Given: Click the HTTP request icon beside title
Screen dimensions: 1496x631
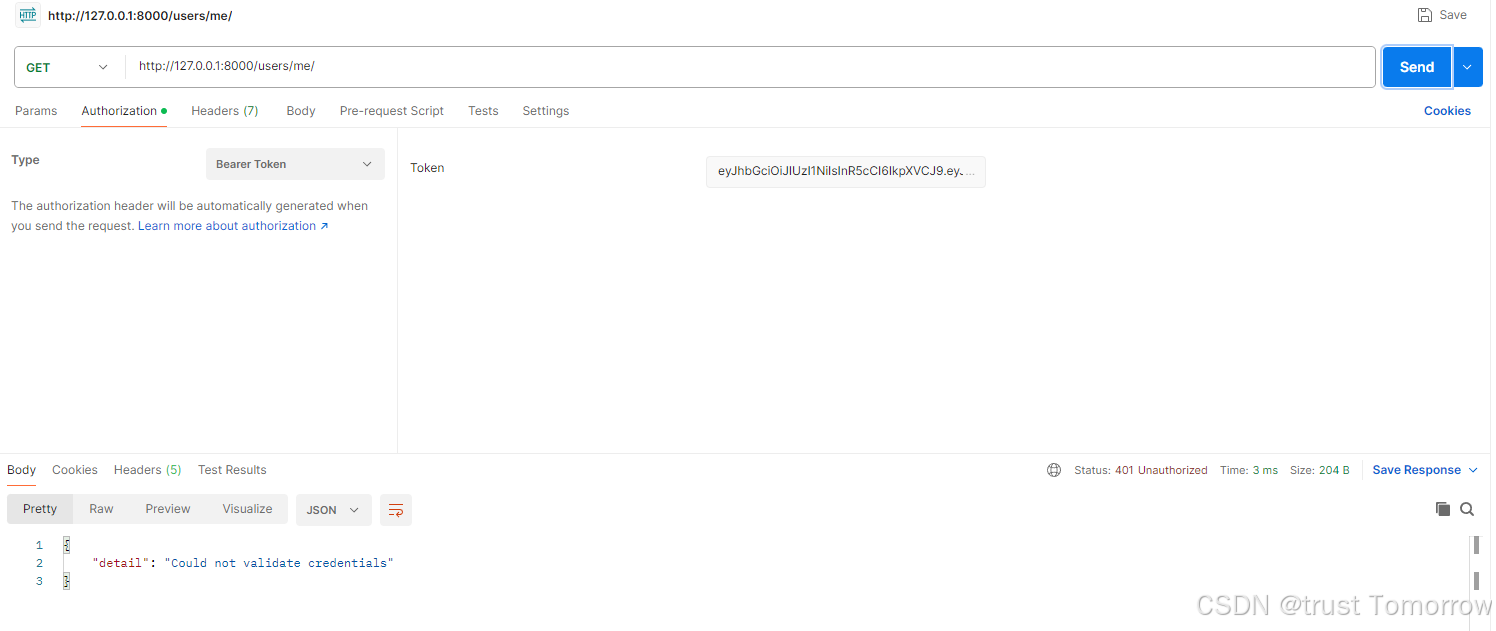Looking at the screenshot, I should pyautogui.click(x=27, y=15).
